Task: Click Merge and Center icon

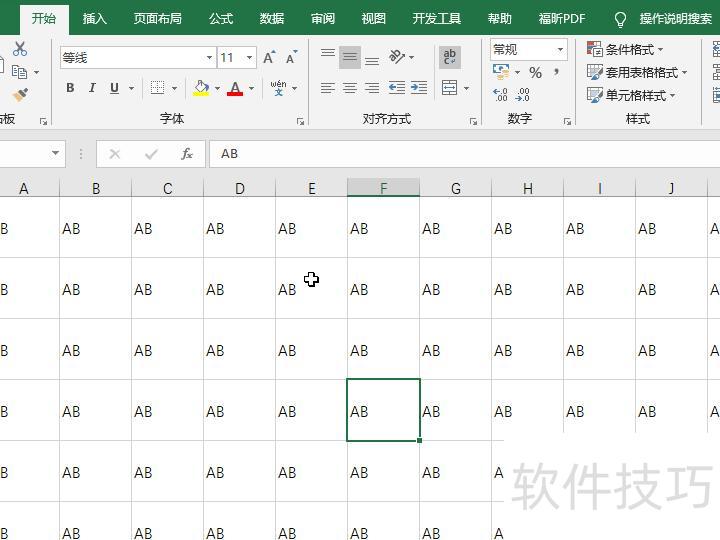Action: point(450,88)
